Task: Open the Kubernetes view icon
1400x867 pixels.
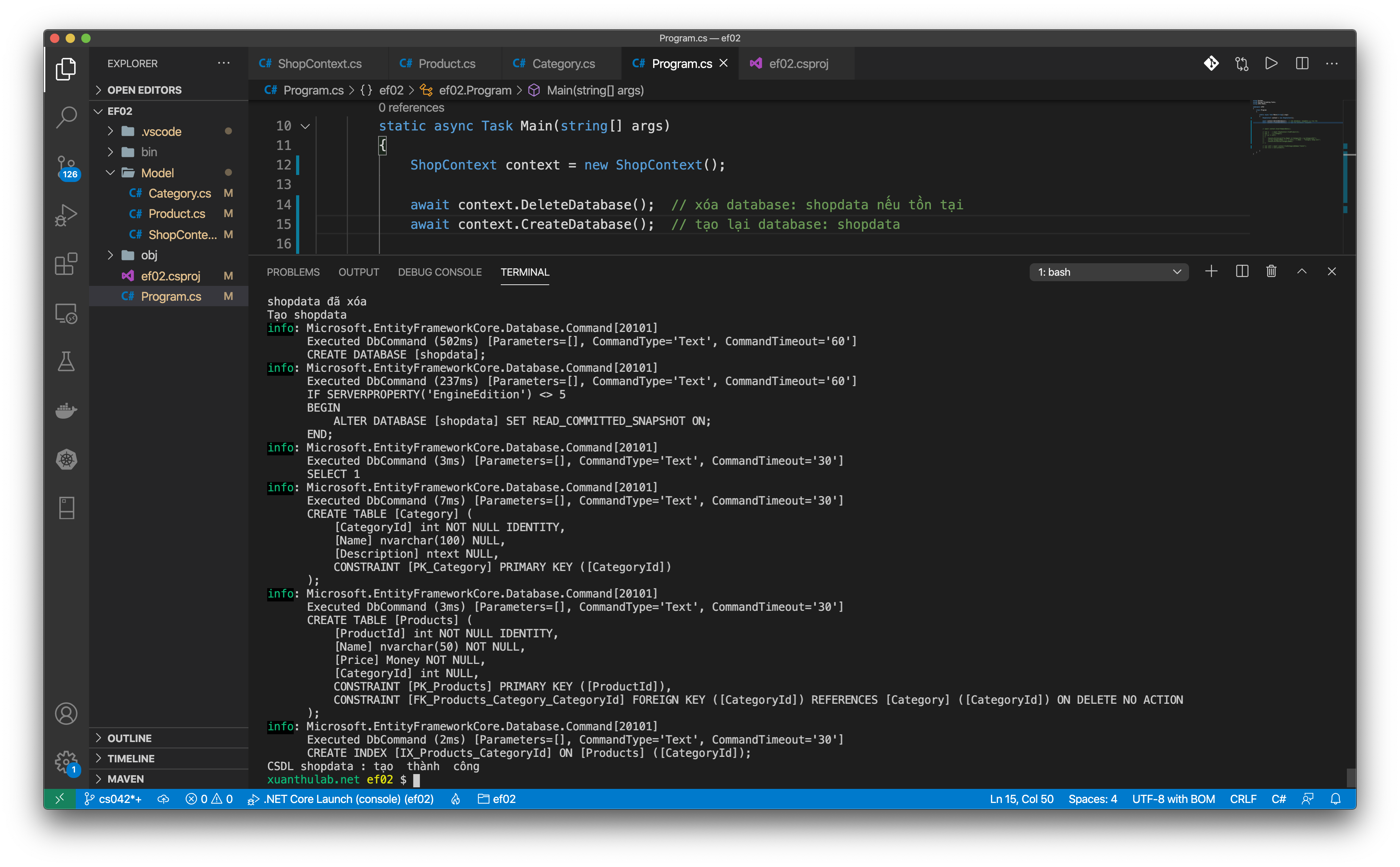Action: tap(66, 459)
